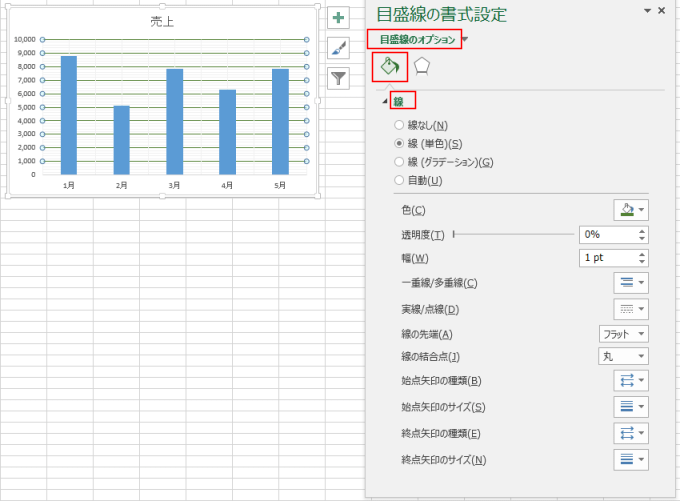Select the Effects pentagon tab
Viewport: 680px width, 501px height.
pos(422,67)
